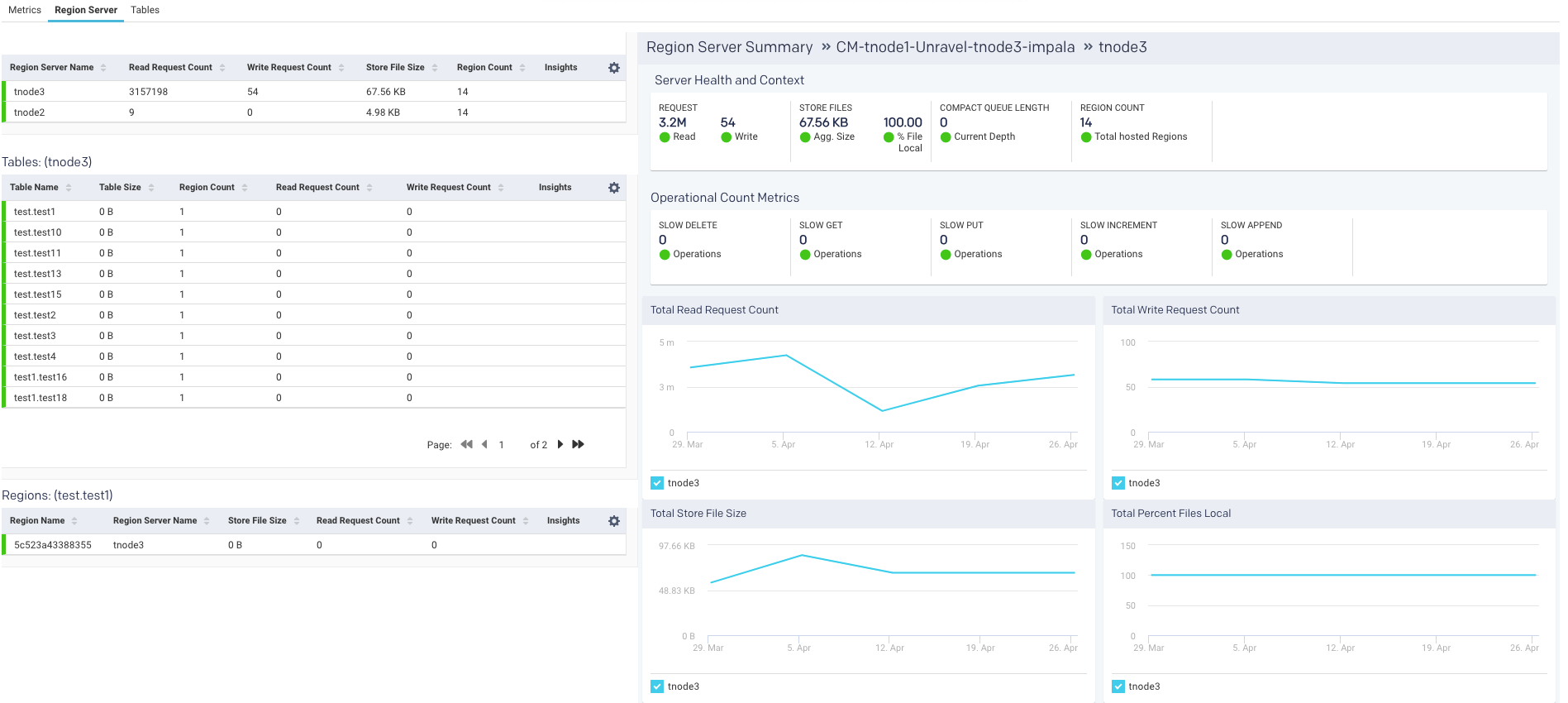Open the Tables tab
Screen dimensions: 1568x703
pyautogui.click(x=145, y=10)
